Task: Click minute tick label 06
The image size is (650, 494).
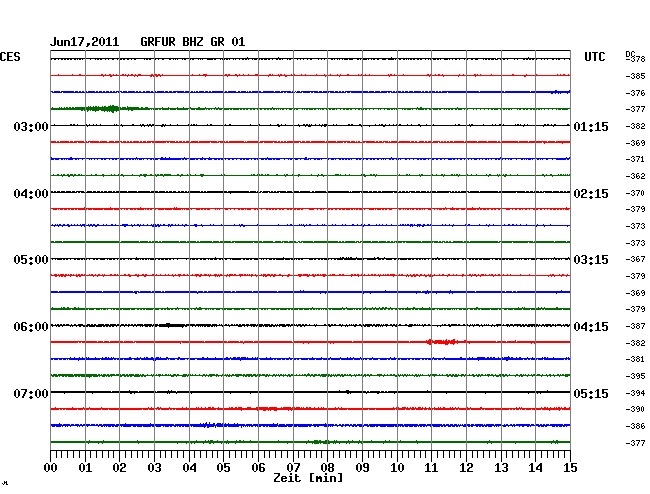Action: pos(258,467)
